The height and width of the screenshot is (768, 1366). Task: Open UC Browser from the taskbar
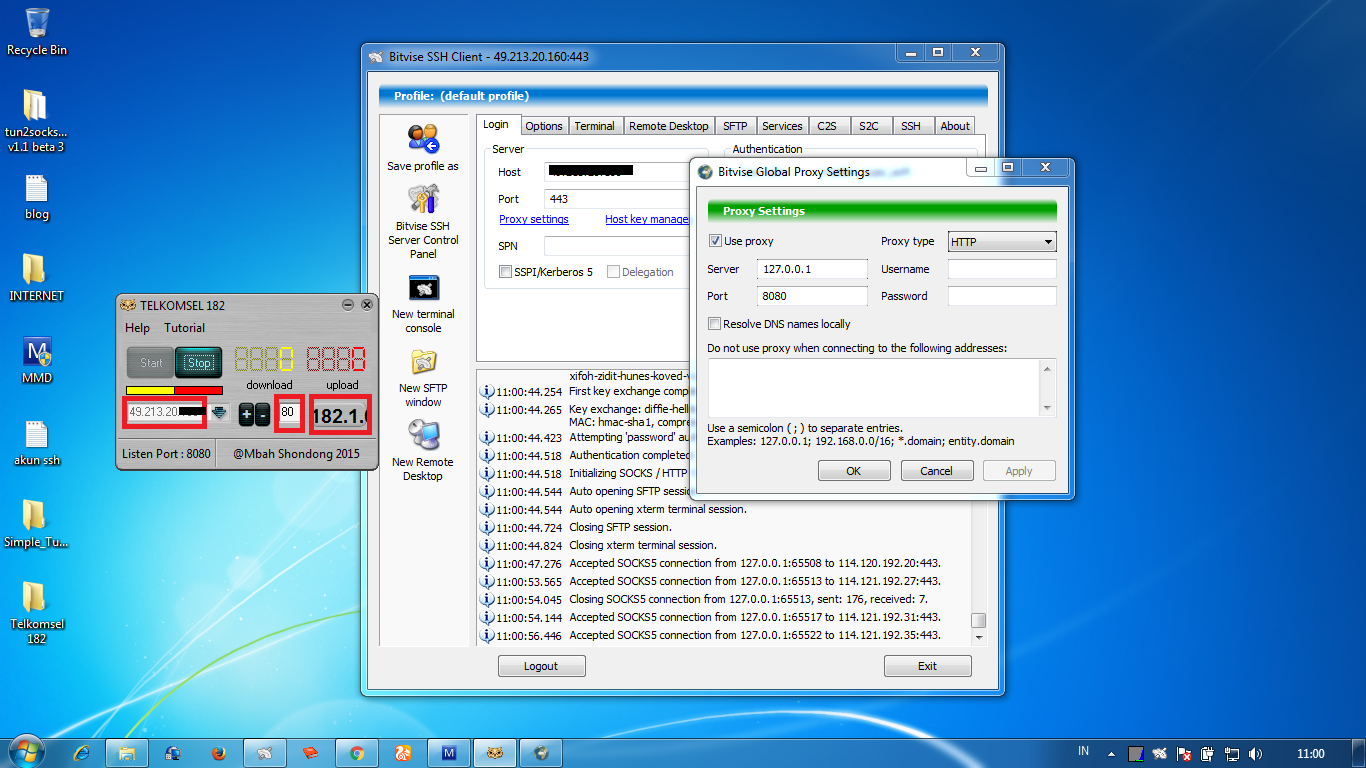tap(403, 753)
